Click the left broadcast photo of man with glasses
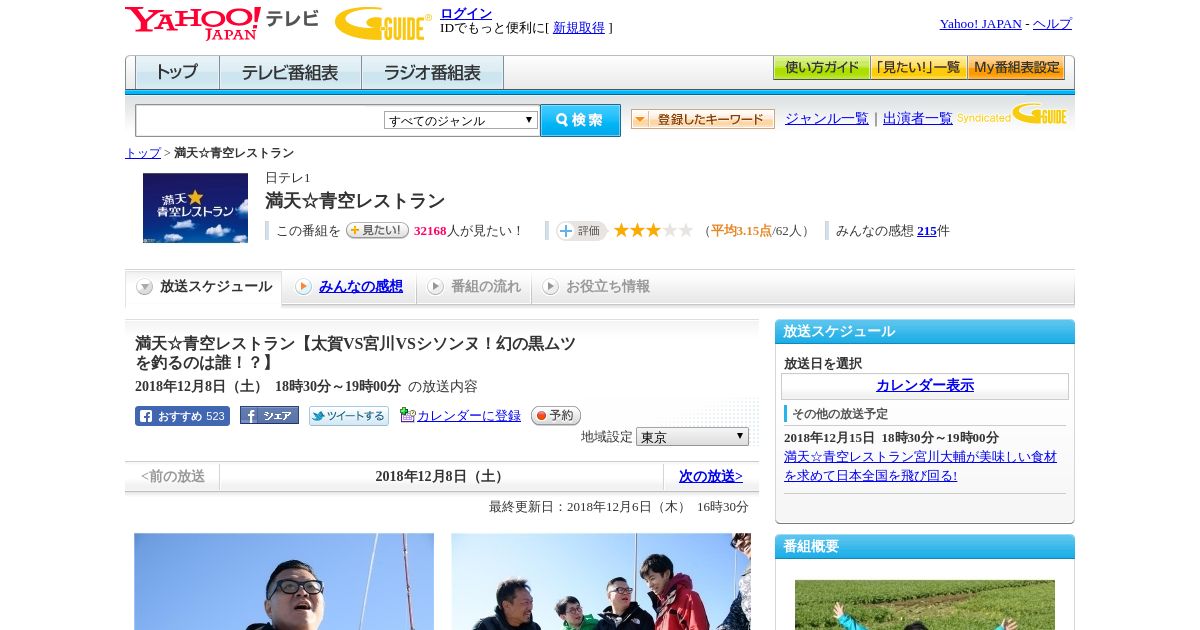 click(x=284, y=581)
